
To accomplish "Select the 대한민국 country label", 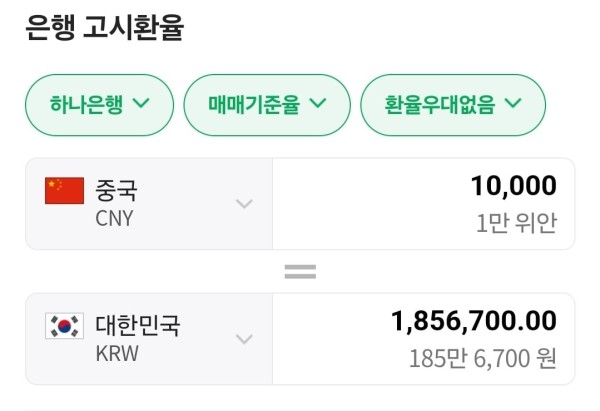I will [137, 325].
